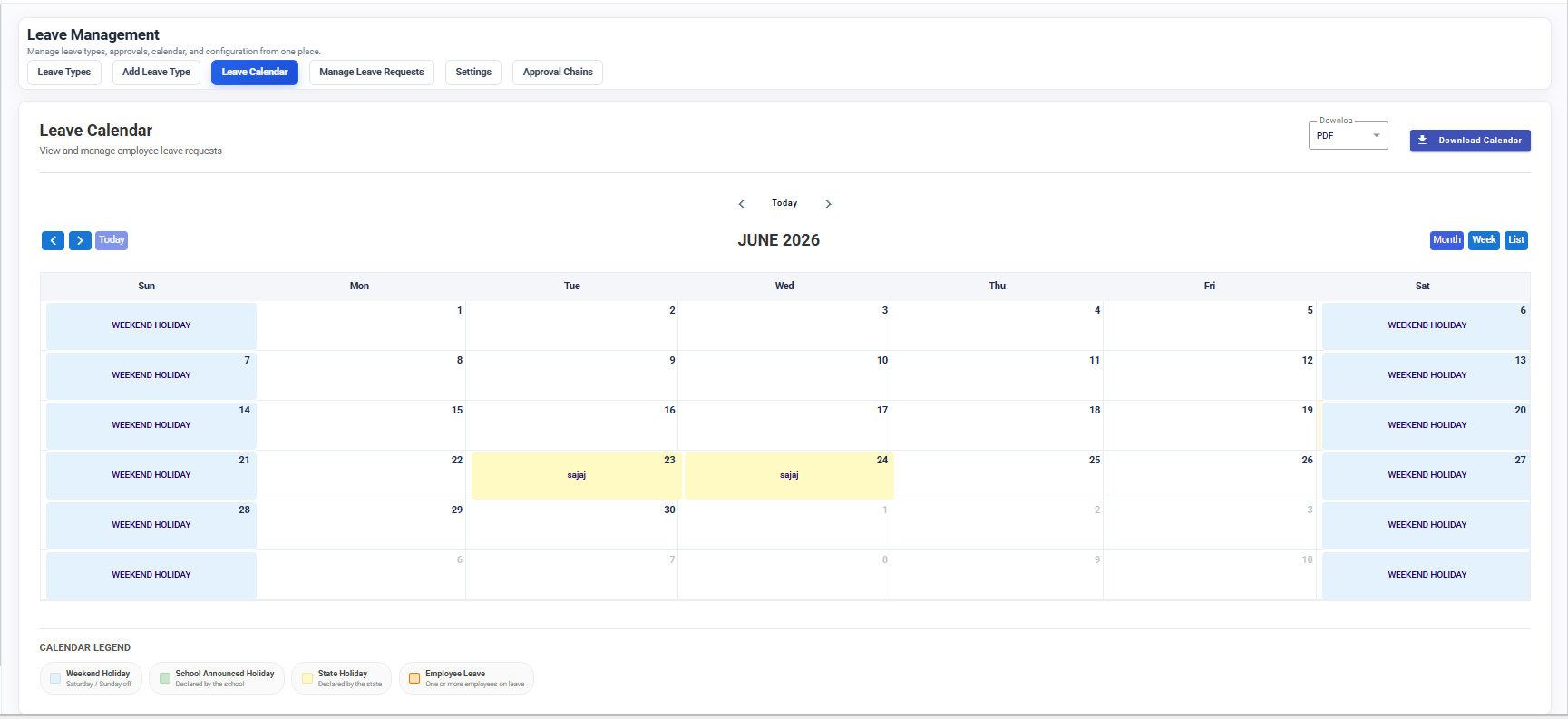Switch to the Settings tab
Image resolution: width=1568 pixels, height=719 pixels.
point(473,73)
